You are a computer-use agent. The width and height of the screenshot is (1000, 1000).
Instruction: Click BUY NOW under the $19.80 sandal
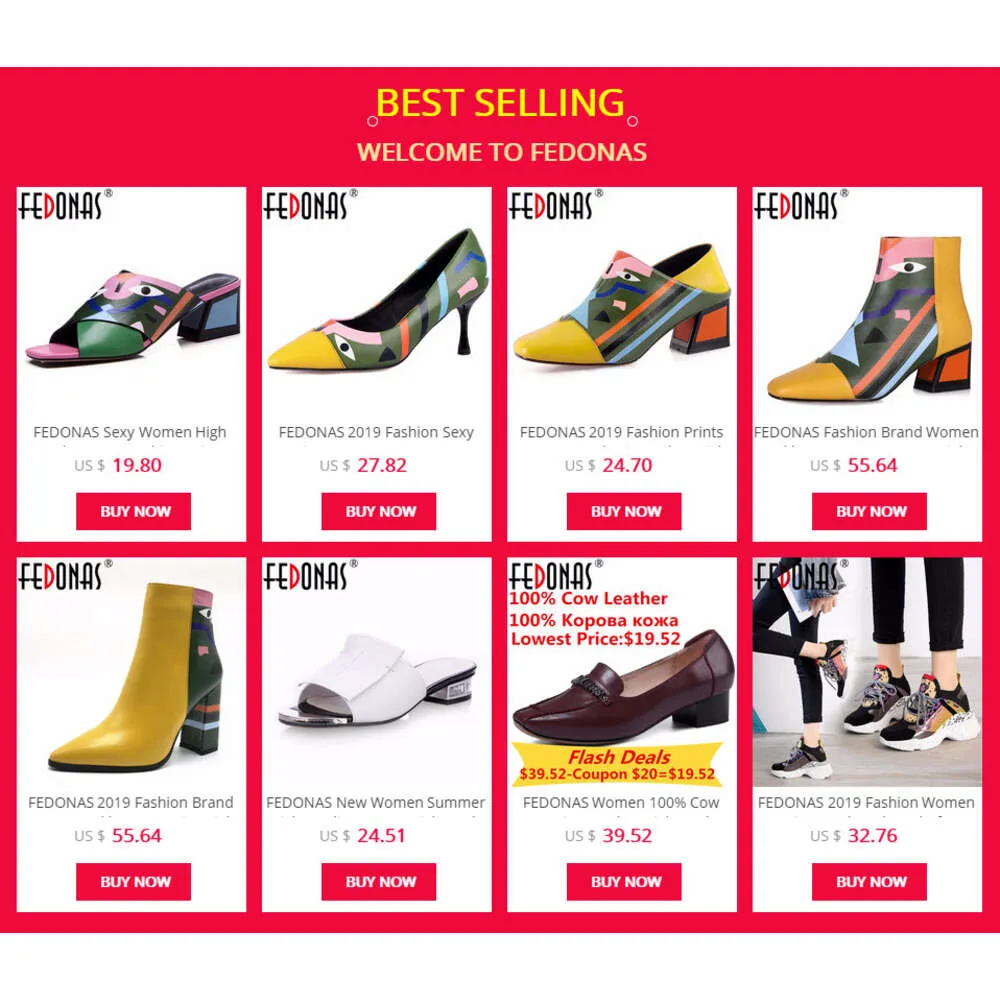133,511
